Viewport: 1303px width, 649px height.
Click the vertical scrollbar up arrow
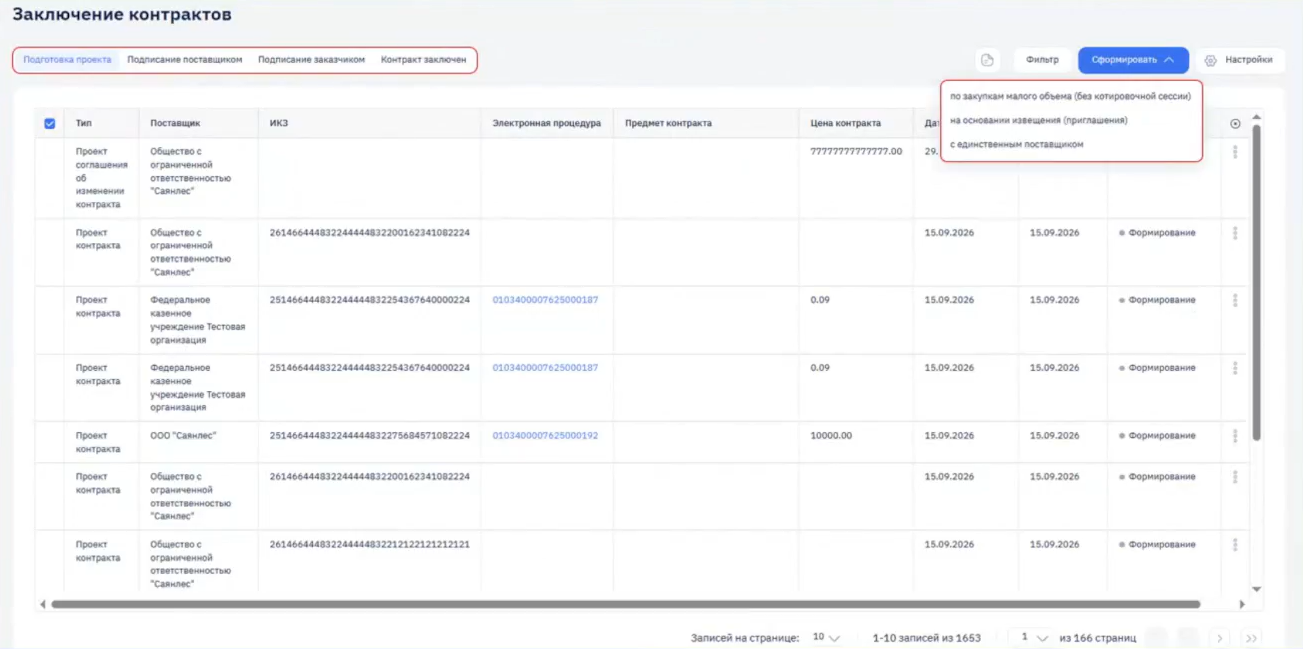coord(1257,117)
